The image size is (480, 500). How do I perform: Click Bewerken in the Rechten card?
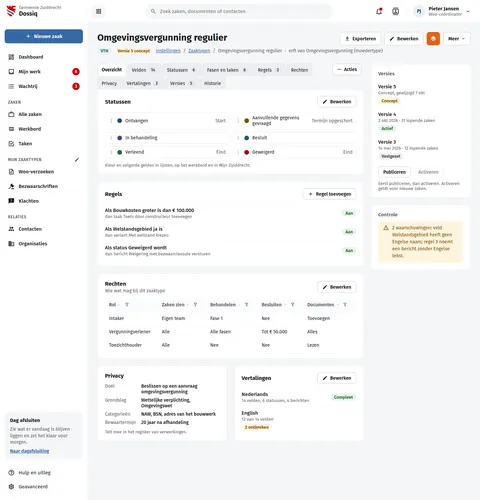click(x=337, y=287)
